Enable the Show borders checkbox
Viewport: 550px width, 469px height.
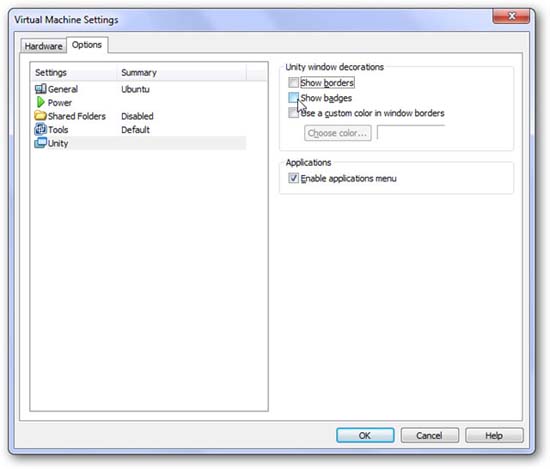pyautogui.click(x=293, y=83)
